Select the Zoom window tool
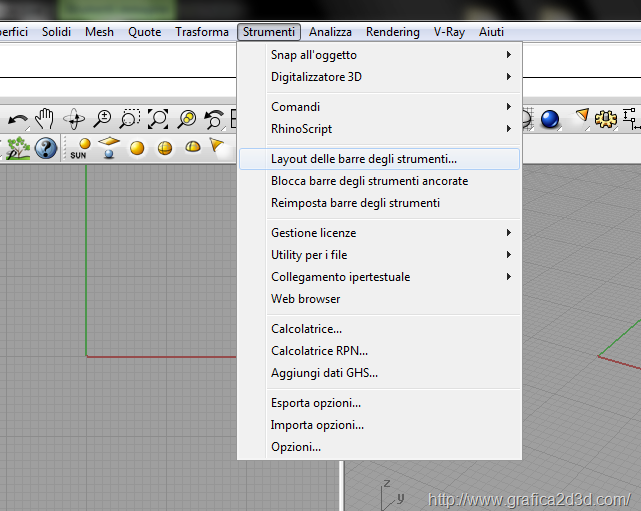This screenshot has width=641, height=511. click(x=130, y=119)
